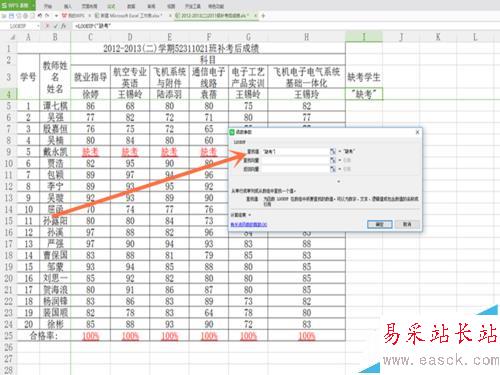
Task: Click the red 缺考 cell in column F
Action: point(209,152)
